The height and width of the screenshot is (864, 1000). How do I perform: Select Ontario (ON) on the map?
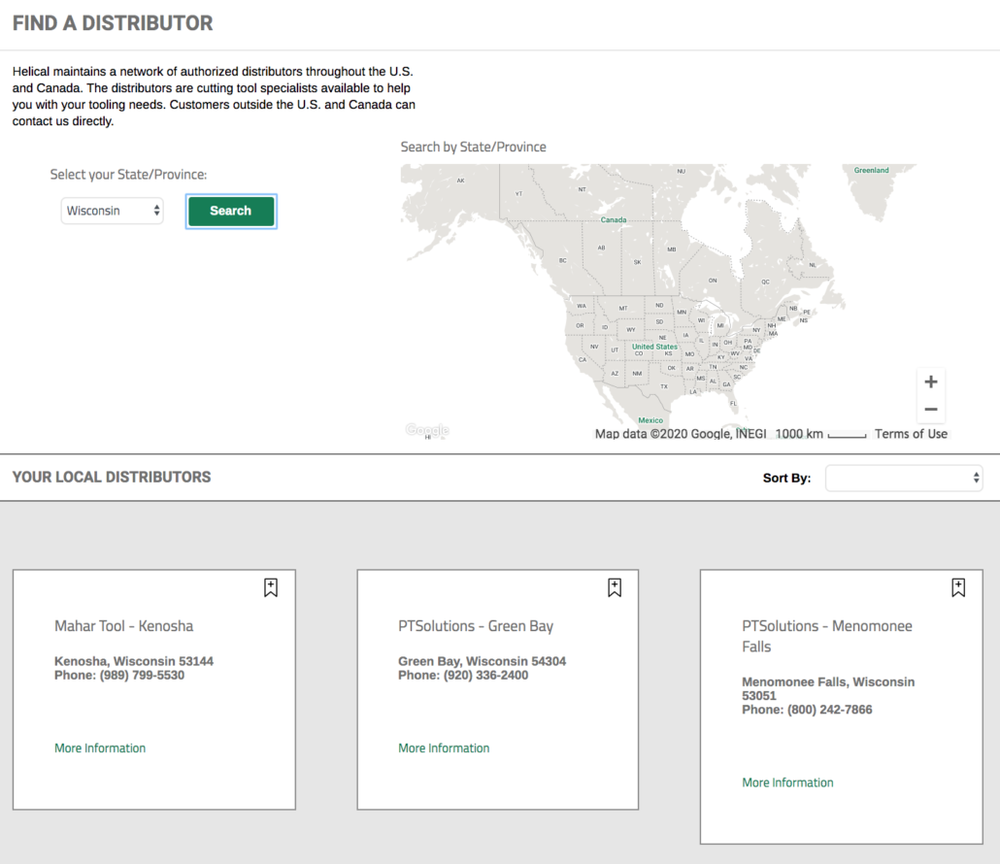coord(712,281)
